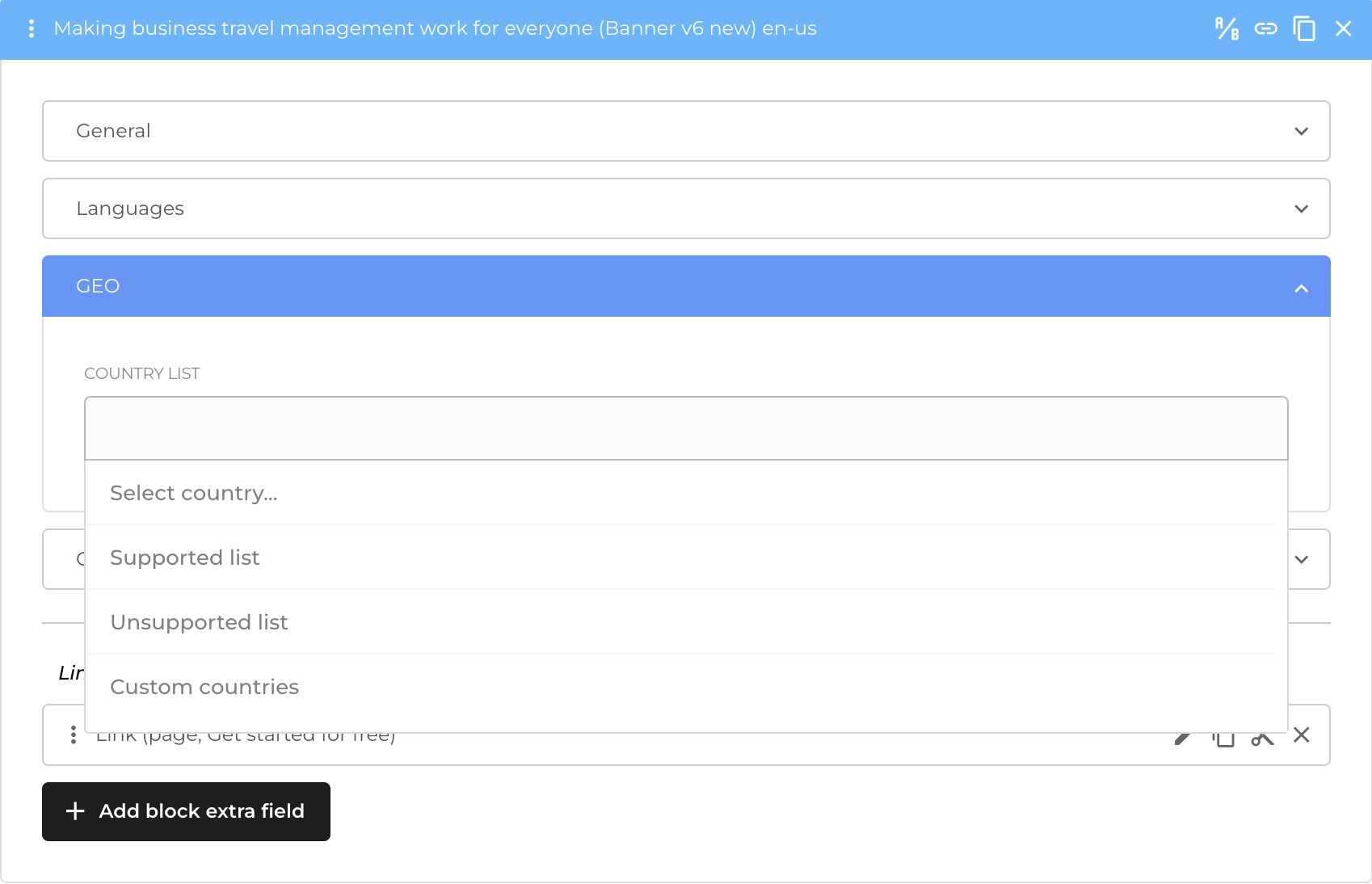1372x884 pixels.
Task: Close the banner editor window
Action: 1344,29
